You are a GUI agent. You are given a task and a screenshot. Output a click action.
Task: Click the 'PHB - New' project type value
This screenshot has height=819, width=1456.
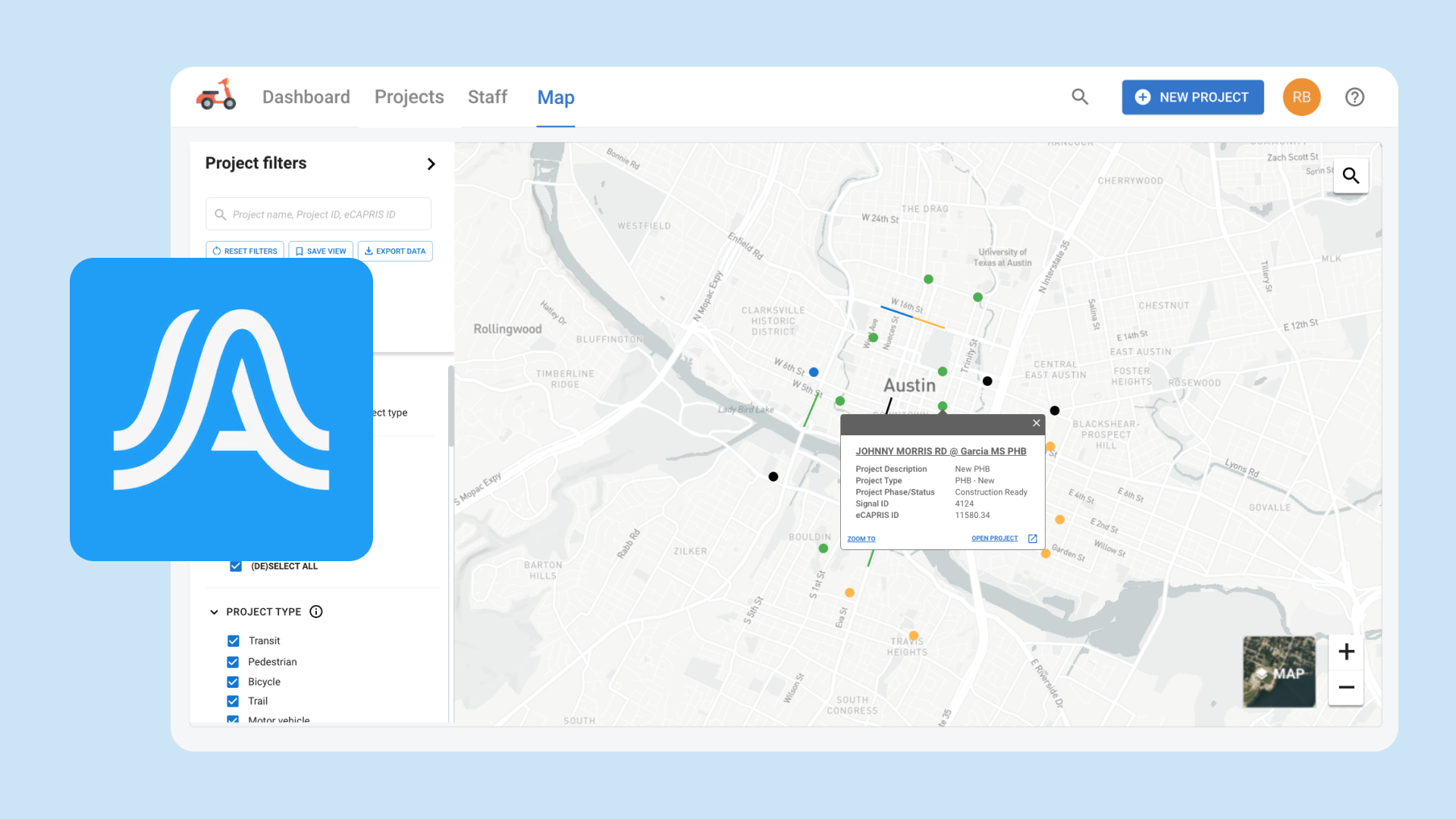pos(974,481)
